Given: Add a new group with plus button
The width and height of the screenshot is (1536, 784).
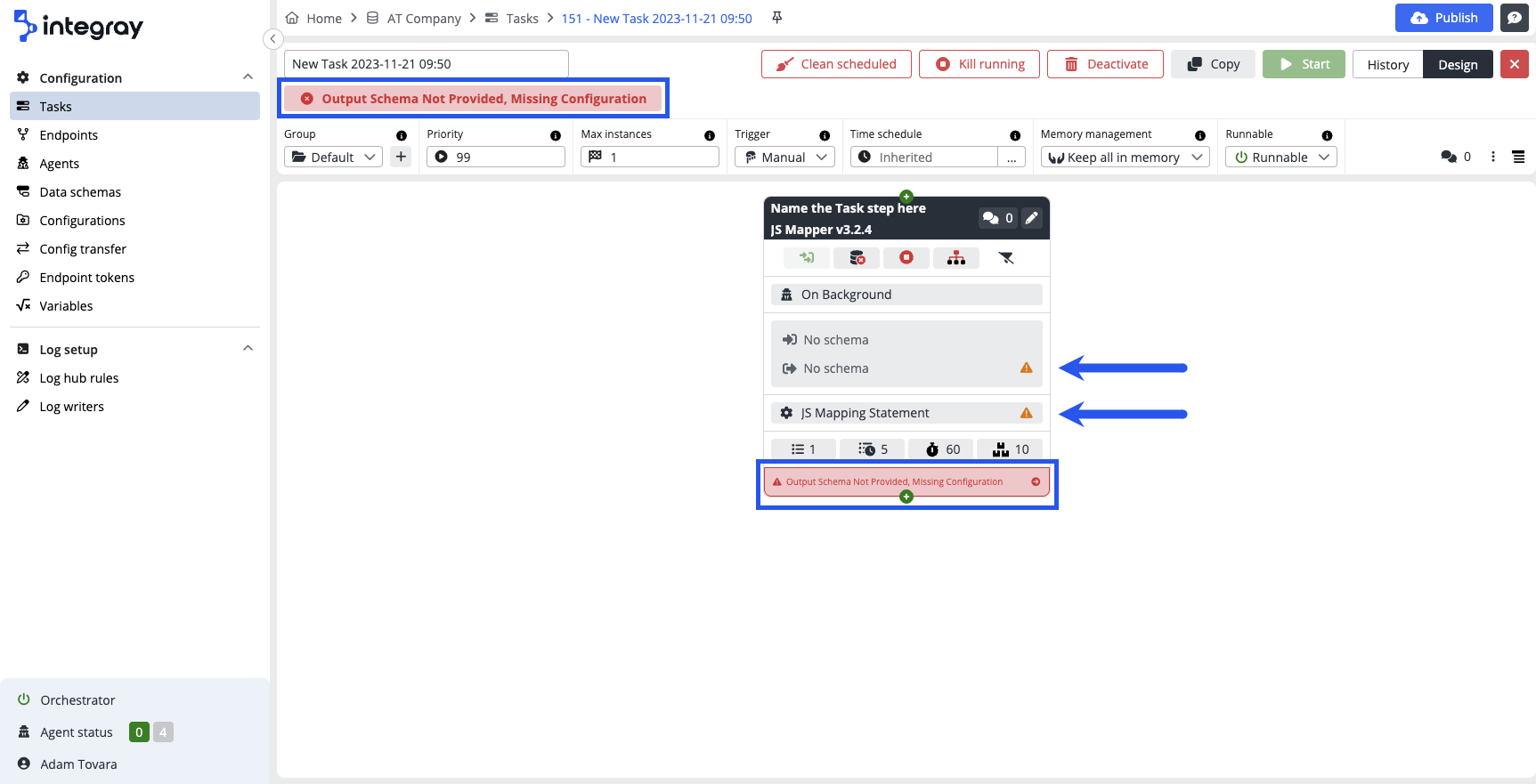Looking at the screenshot, I should (401, 158).
